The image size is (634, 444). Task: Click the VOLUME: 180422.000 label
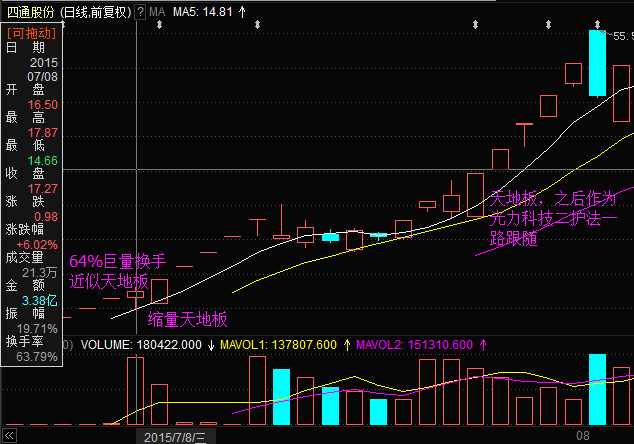coord(141,345)
